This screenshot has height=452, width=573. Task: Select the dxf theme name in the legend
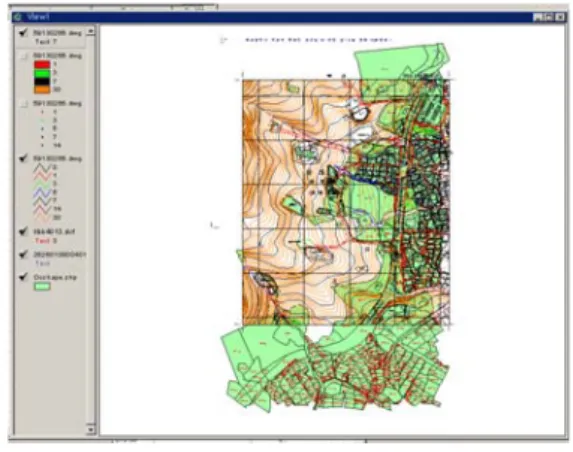(54, 231)
